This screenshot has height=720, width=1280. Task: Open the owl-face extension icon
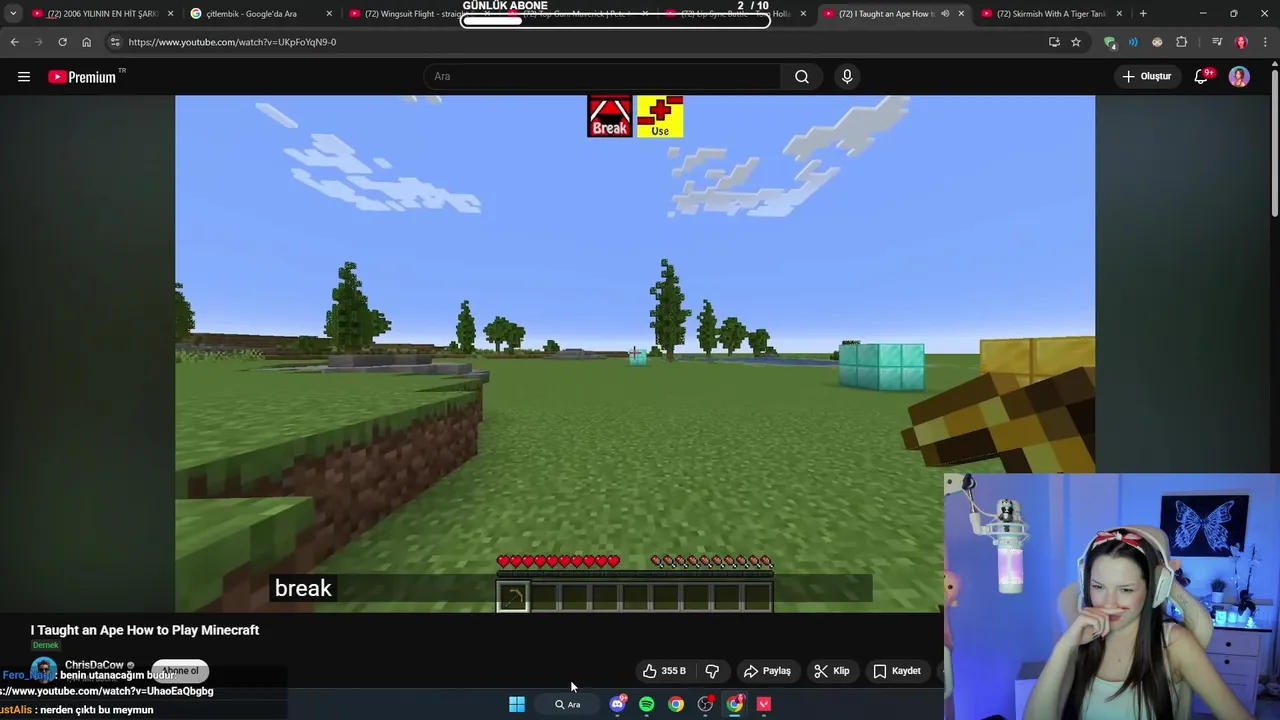point(1157,42)
